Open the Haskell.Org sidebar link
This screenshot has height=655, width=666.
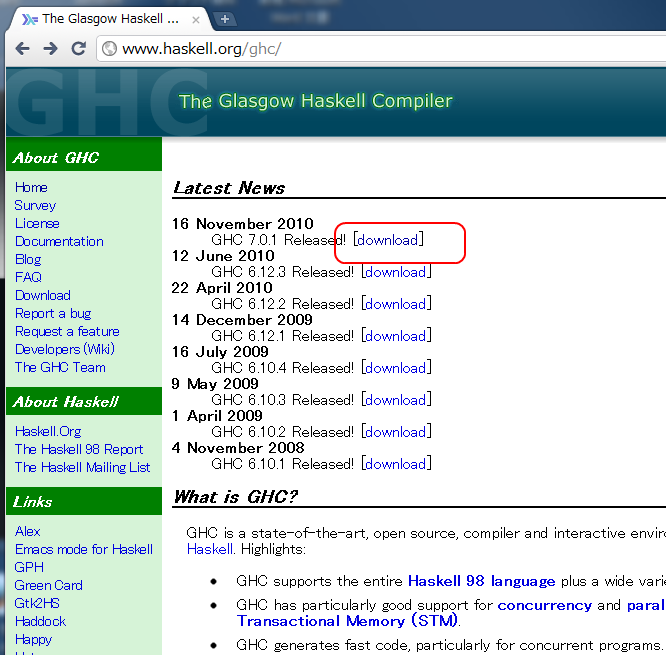48,431
